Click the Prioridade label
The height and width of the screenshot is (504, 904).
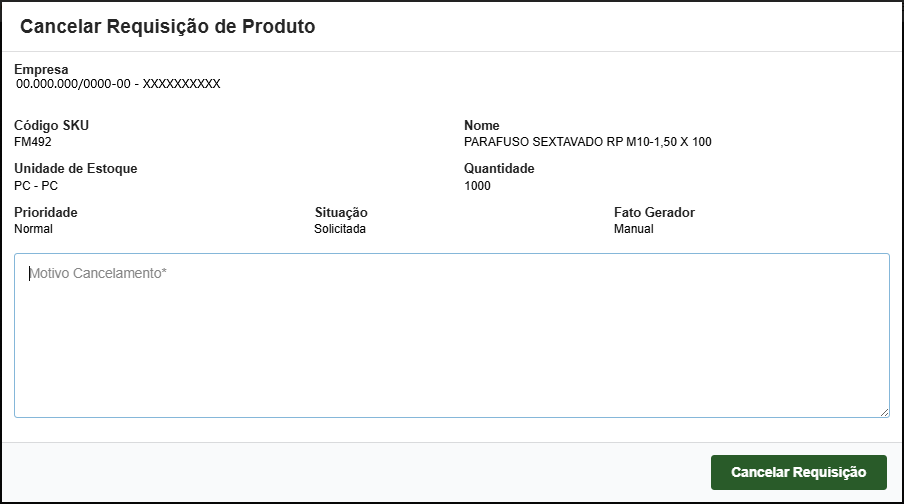click(46, 212)
